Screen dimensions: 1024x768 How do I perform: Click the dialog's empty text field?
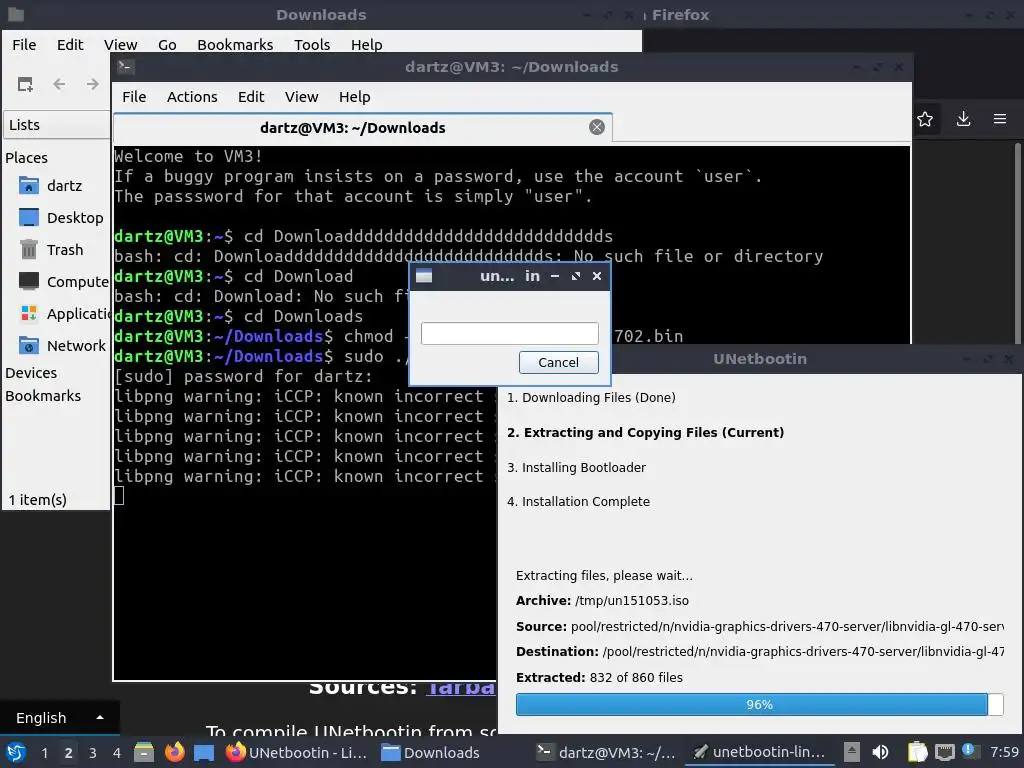(509, 333)
